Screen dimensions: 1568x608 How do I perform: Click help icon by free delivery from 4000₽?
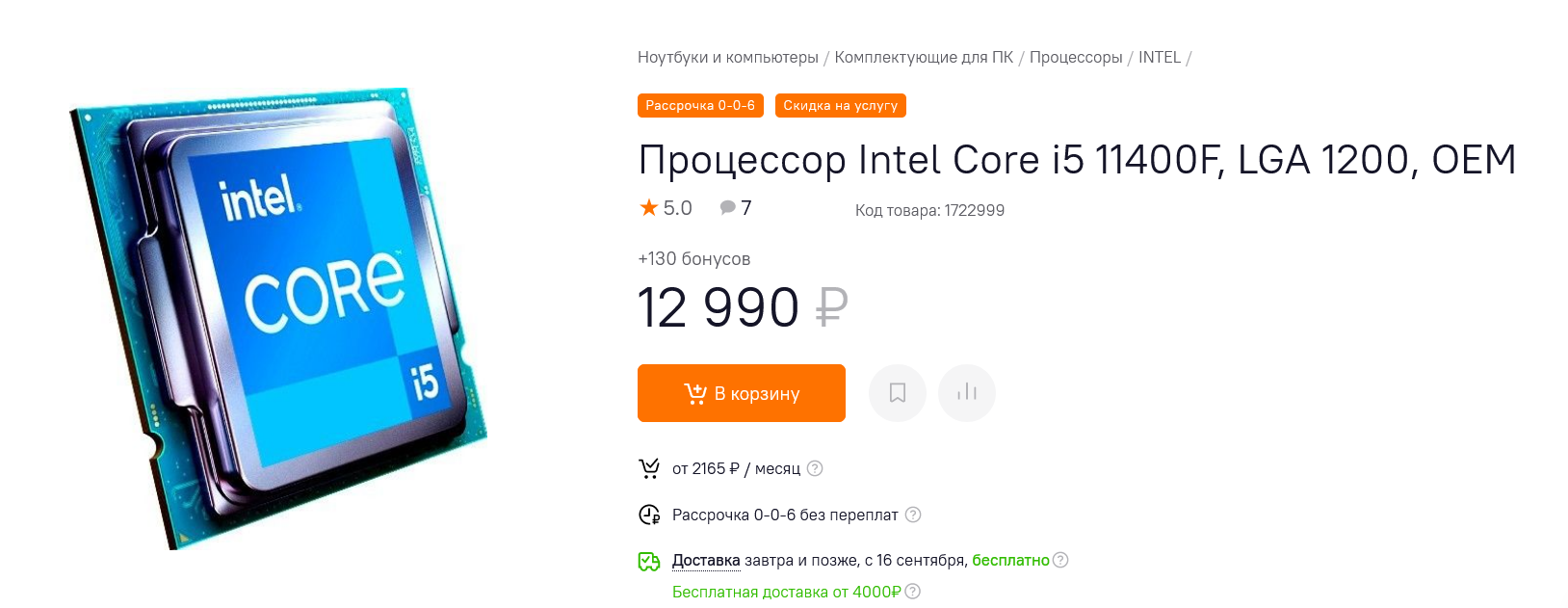tap(913, 592)
